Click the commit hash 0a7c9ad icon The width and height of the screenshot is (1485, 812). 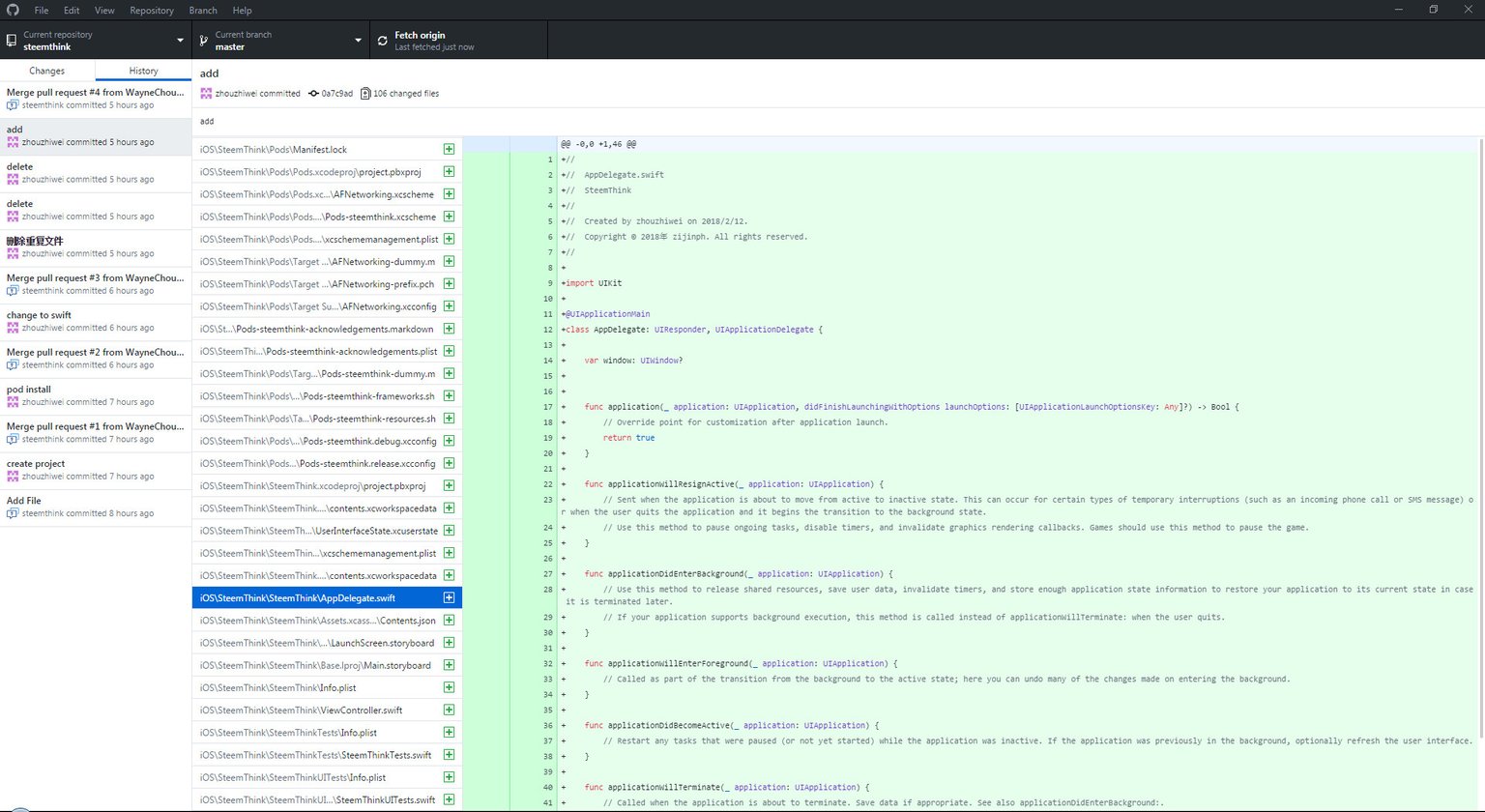pos(313,94)
